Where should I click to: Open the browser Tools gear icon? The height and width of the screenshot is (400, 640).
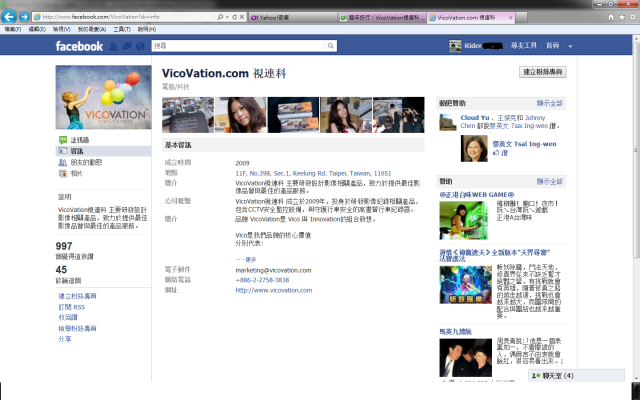633,17
